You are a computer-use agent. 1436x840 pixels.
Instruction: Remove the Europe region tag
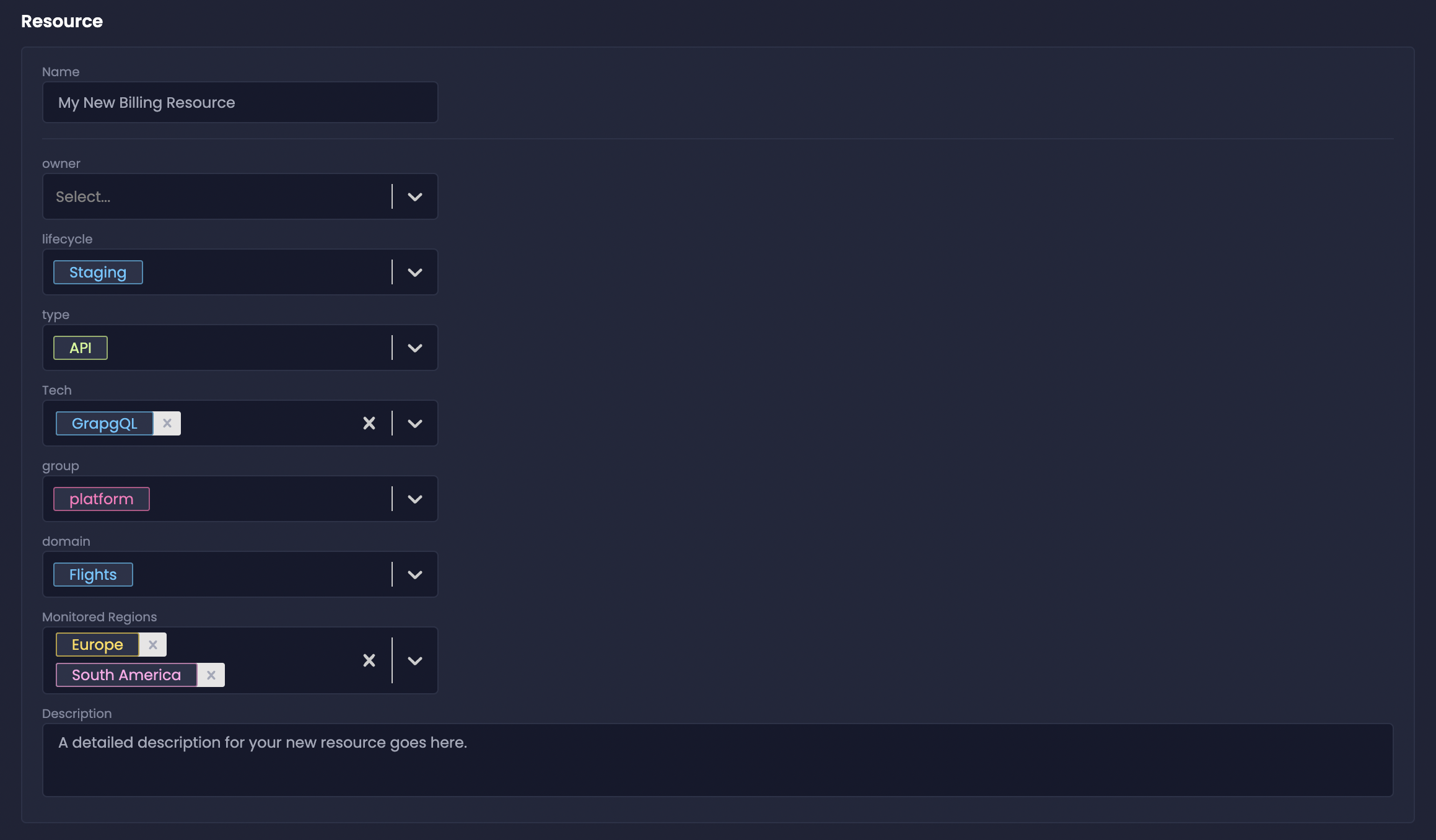pos(153,644)
